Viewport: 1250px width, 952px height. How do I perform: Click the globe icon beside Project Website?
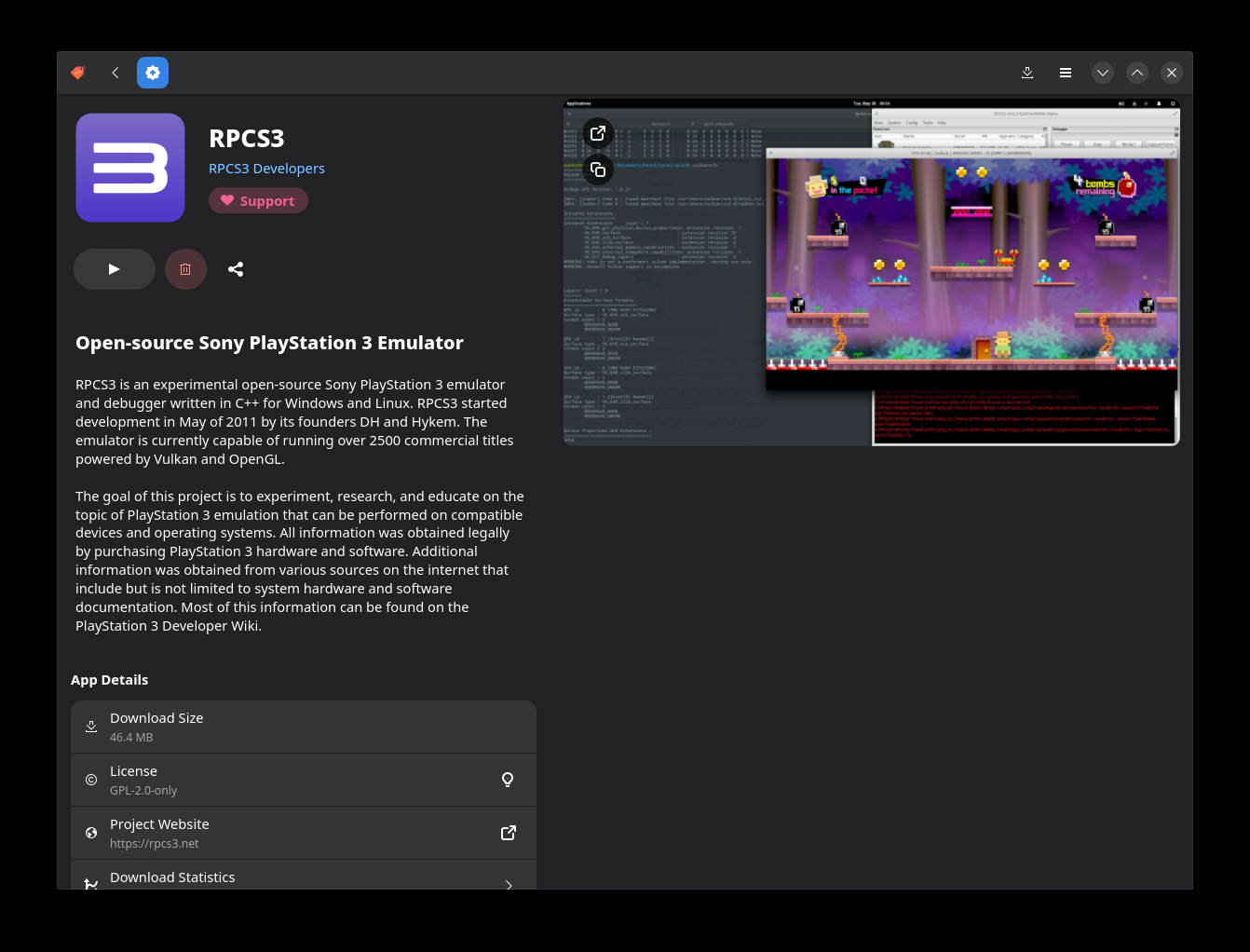[91, 833]
